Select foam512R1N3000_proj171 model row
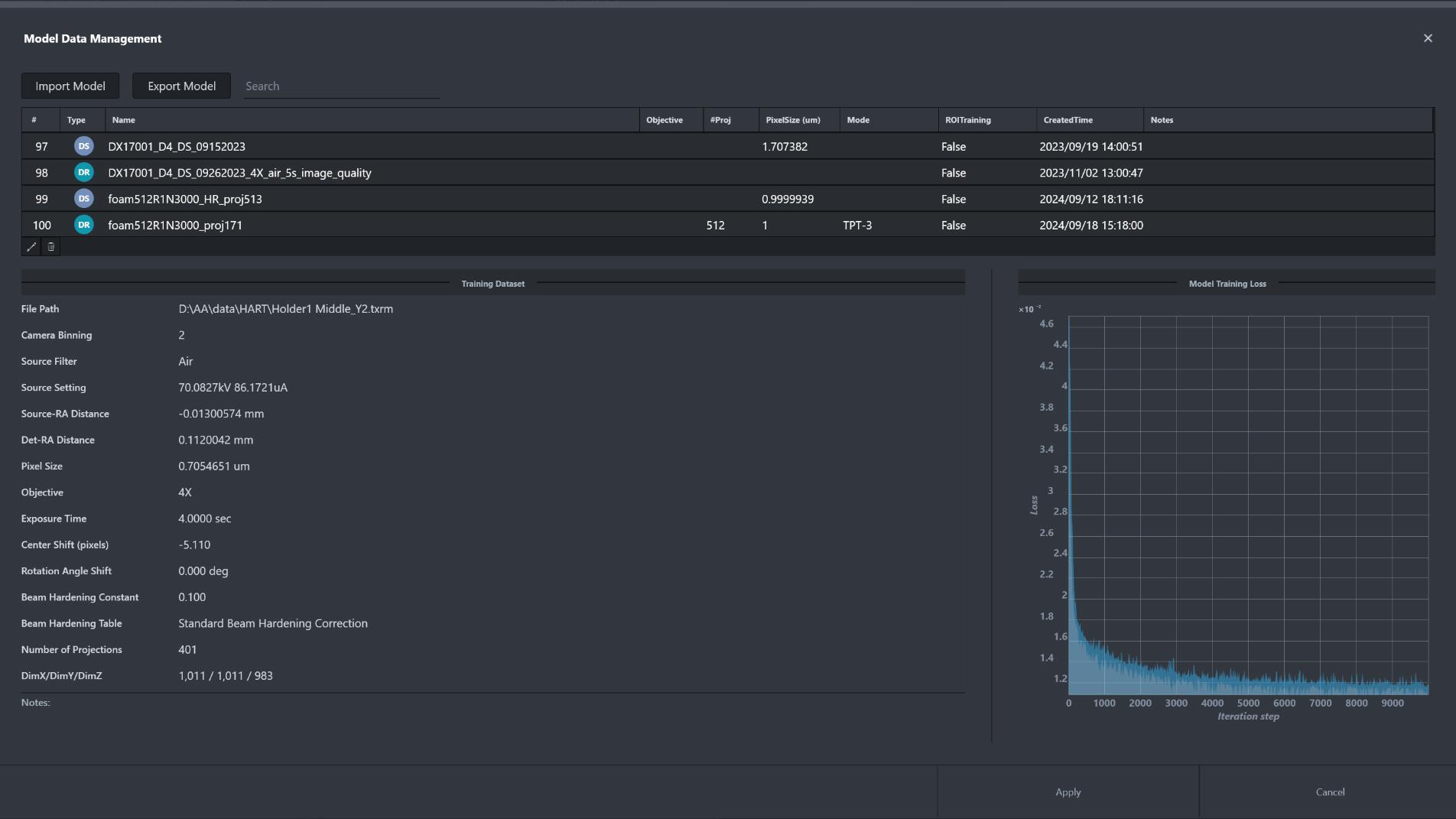 tap(727, 225)
